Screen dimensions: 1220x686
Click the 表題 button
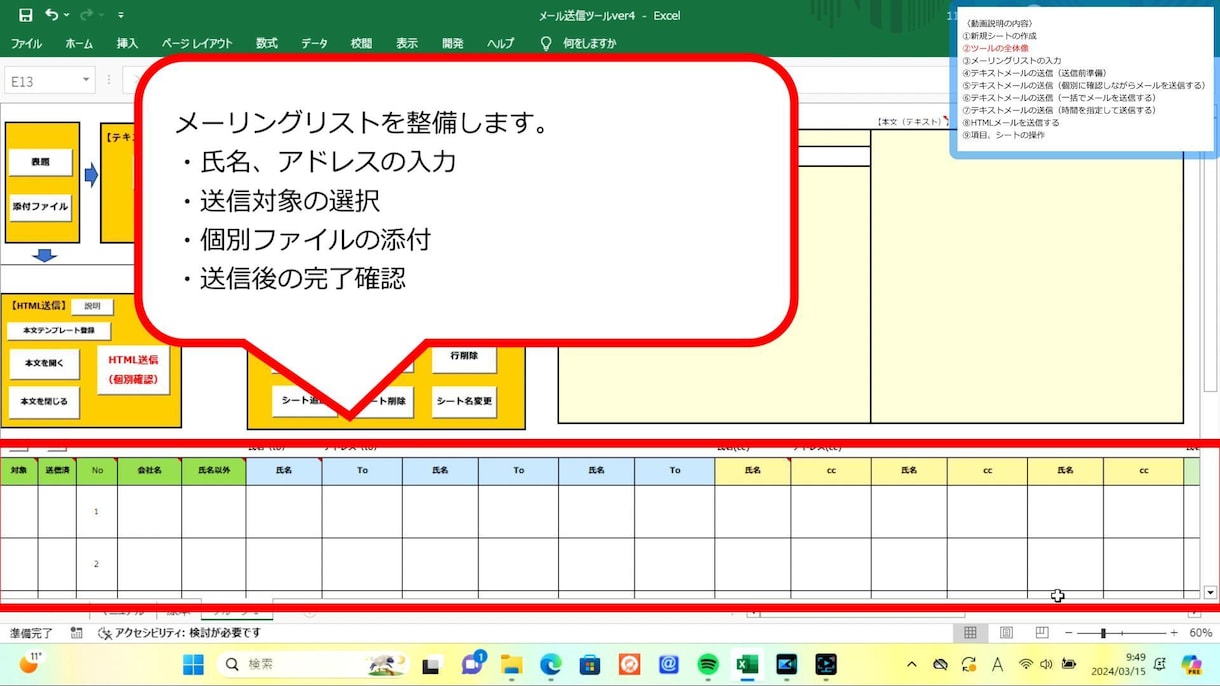[40, 162]
